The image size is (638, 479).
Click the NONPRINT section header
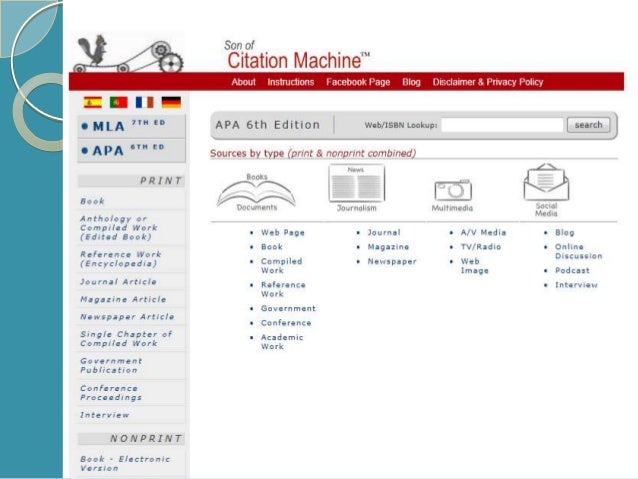click(x=131, y=438)
